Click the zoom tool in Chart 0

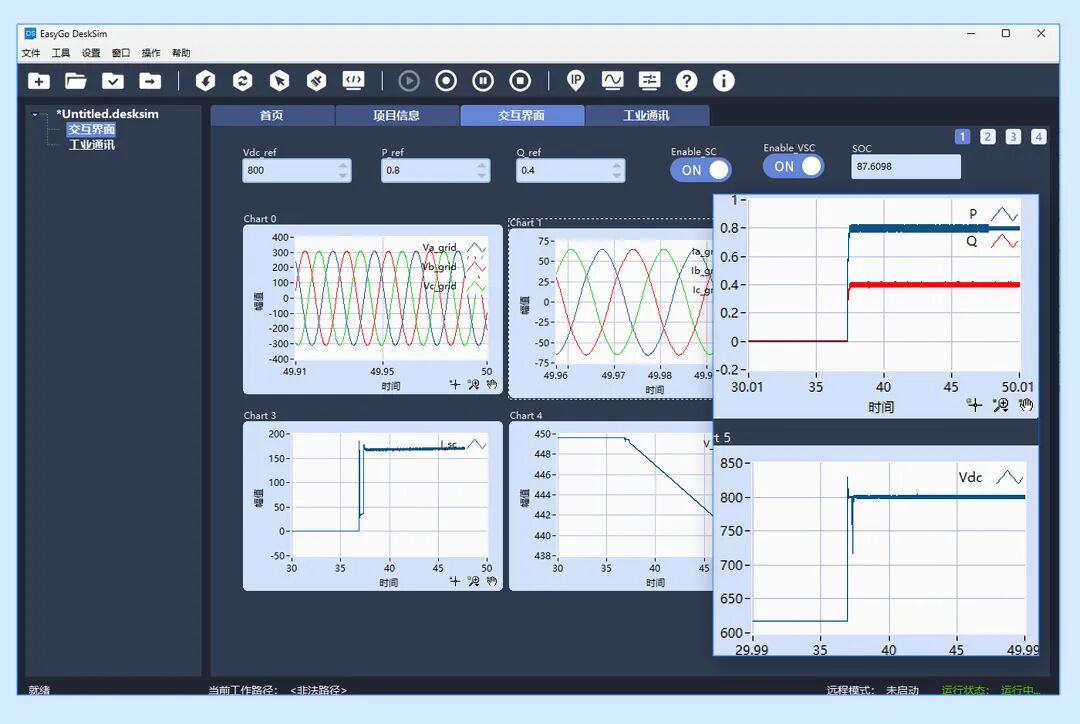pyautogui.click(x=473, y=383)
